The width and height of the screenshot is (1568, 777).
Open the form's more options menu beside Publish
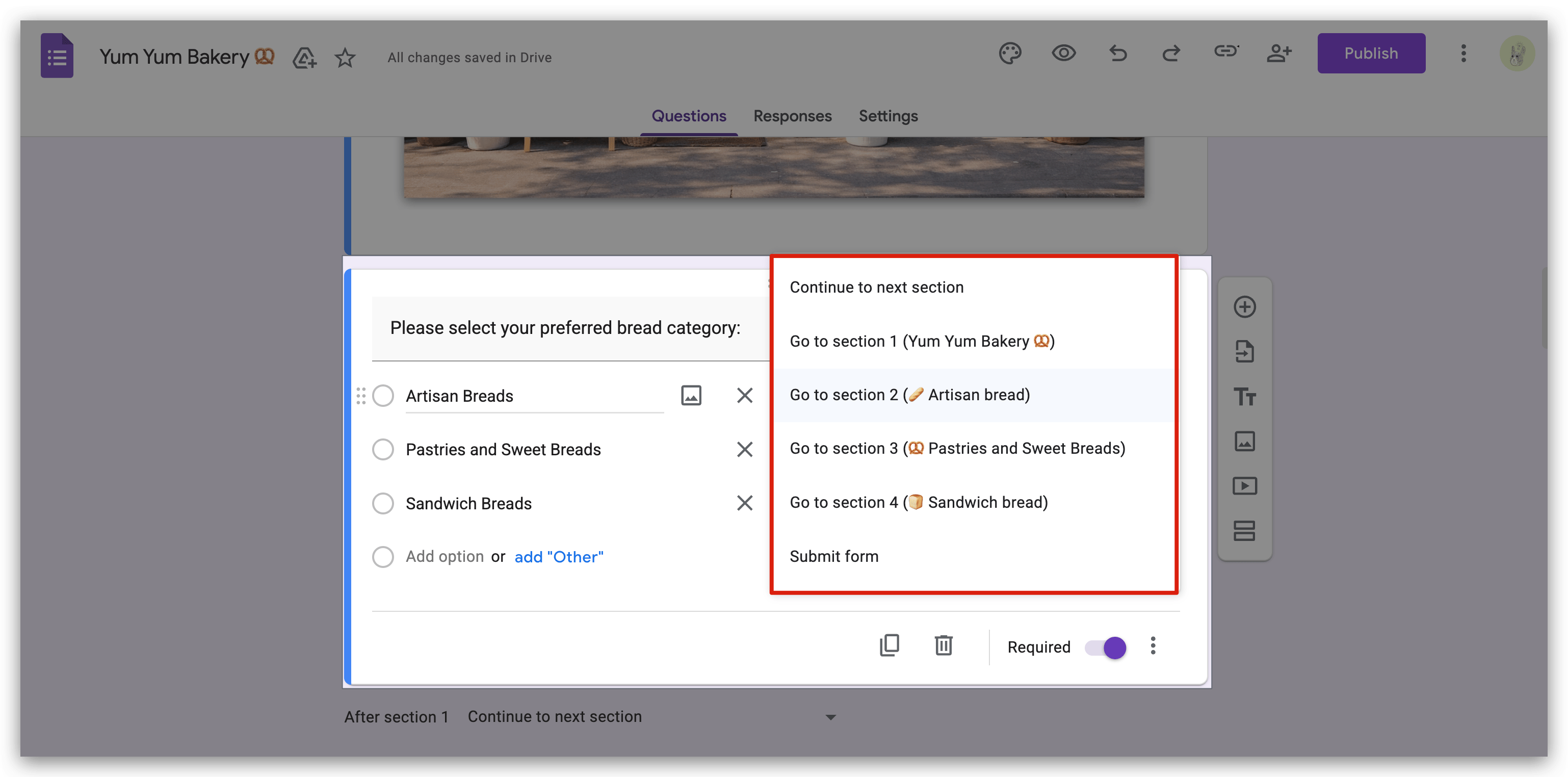click(x=1464, y=54)
